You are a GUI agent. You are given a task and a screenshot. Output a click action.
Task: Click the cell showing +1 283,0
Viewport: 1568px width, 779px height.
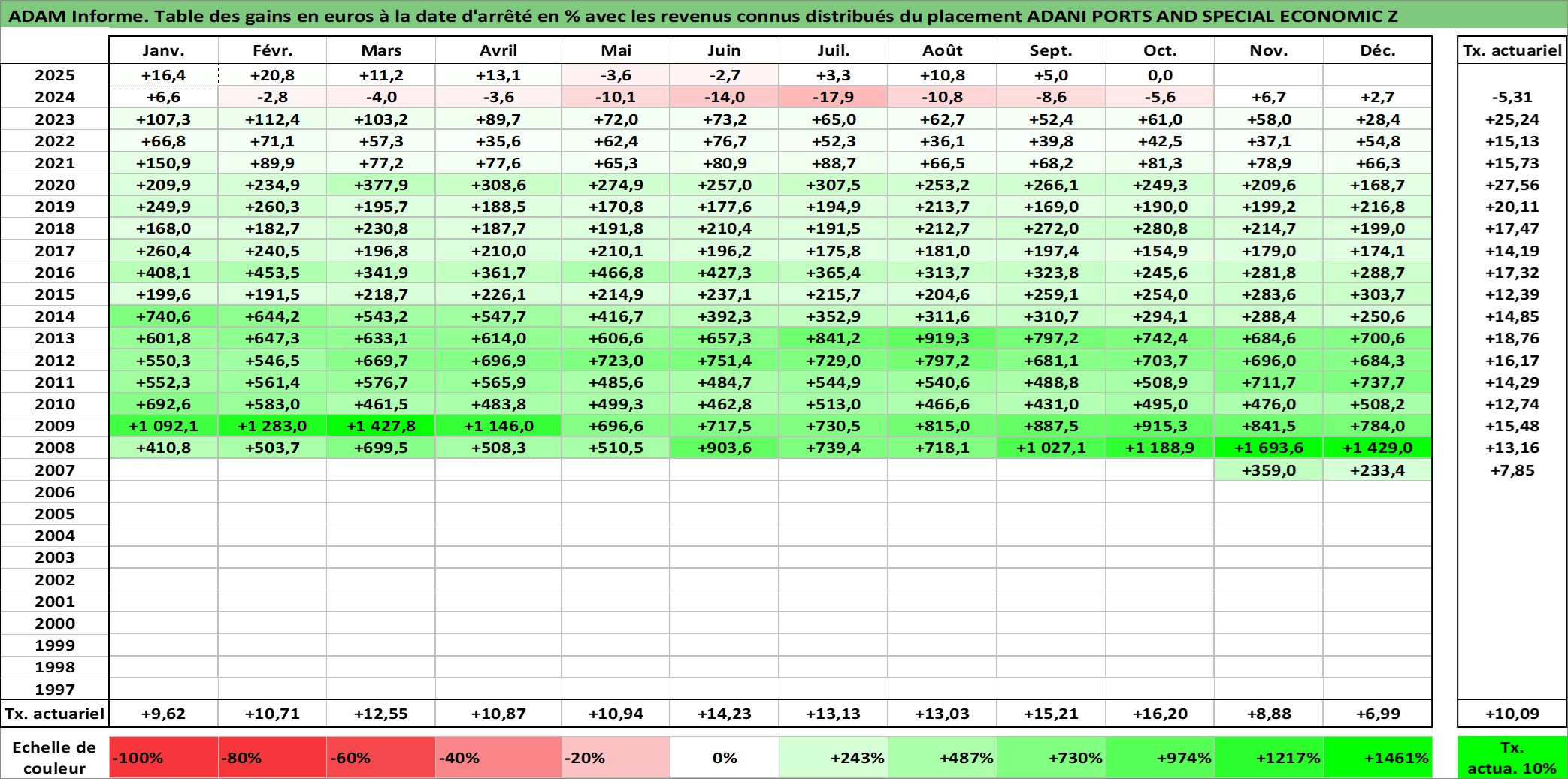click(x=273, y=426)
